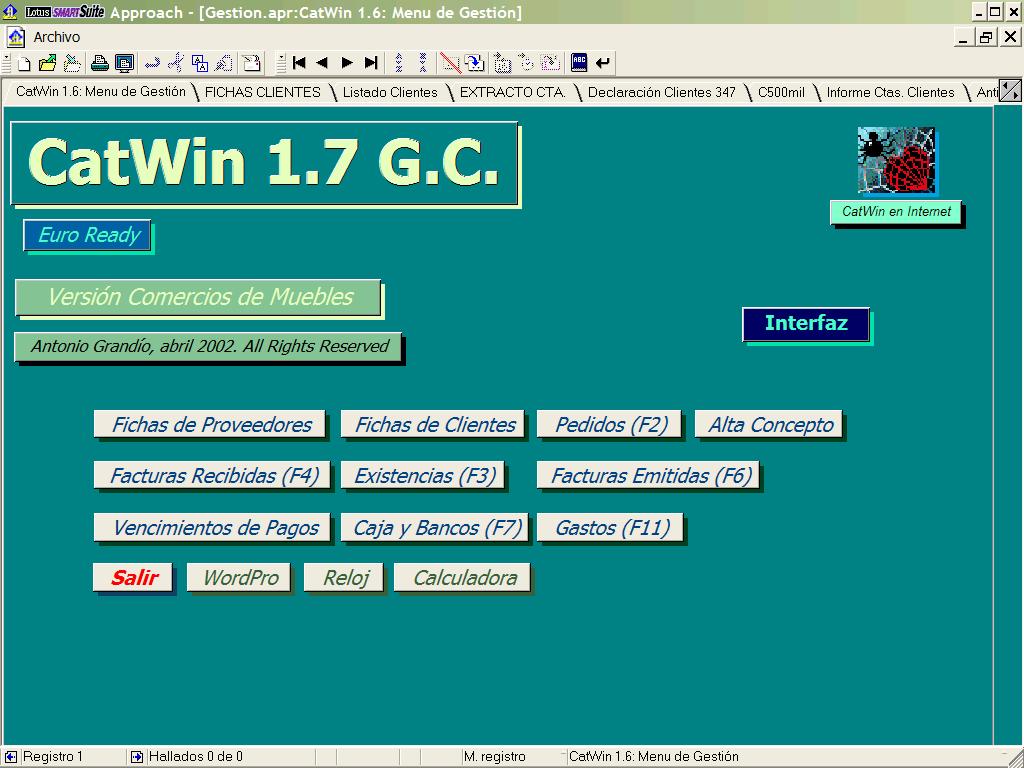Open the CatWin en Internet link

click(x=896, y=212)
